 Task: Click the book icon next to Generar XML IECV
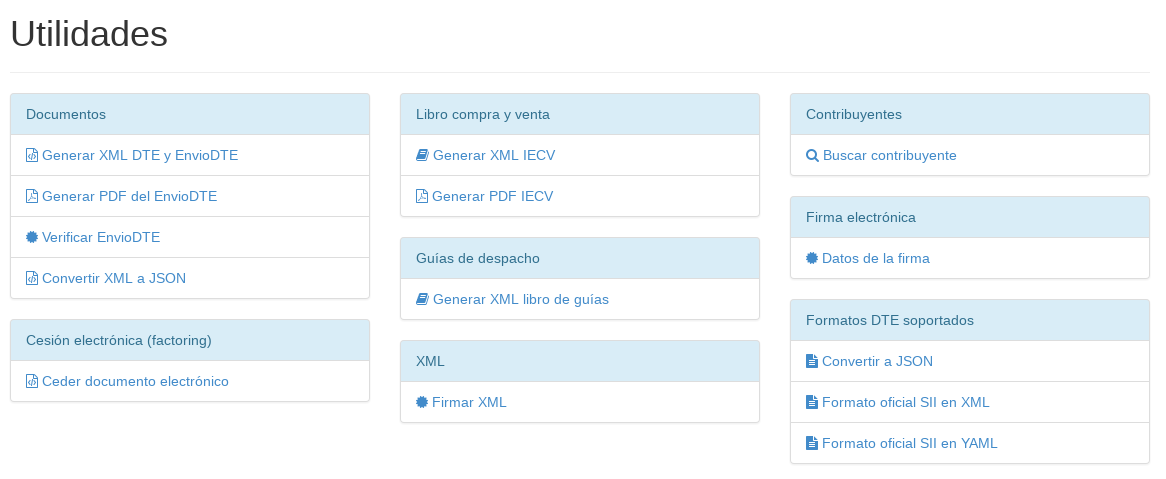click(422, 155)
